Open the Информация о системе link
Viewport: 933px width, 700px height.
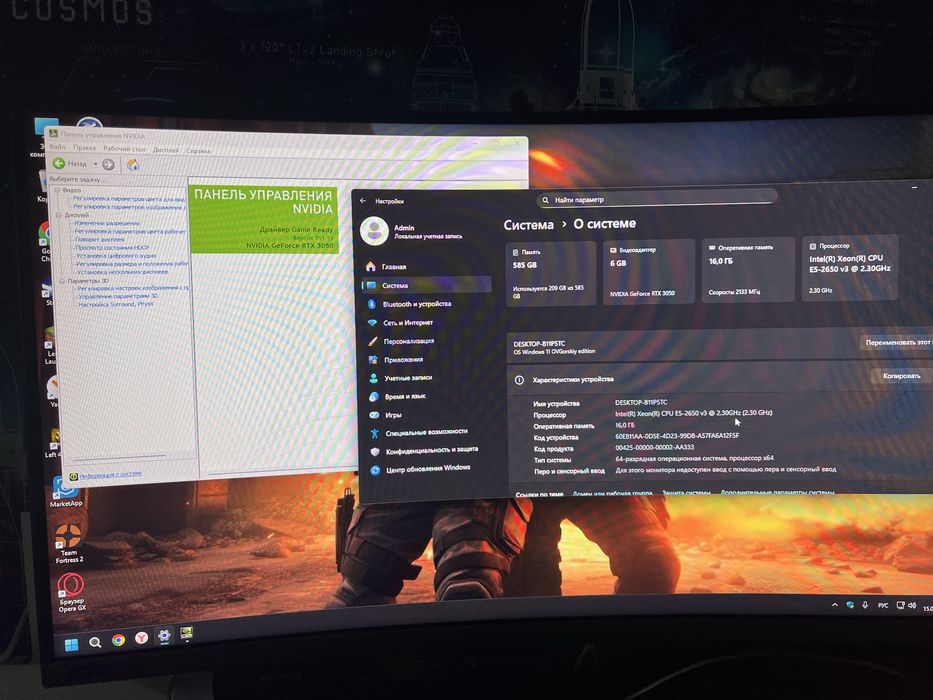[111, 474]
